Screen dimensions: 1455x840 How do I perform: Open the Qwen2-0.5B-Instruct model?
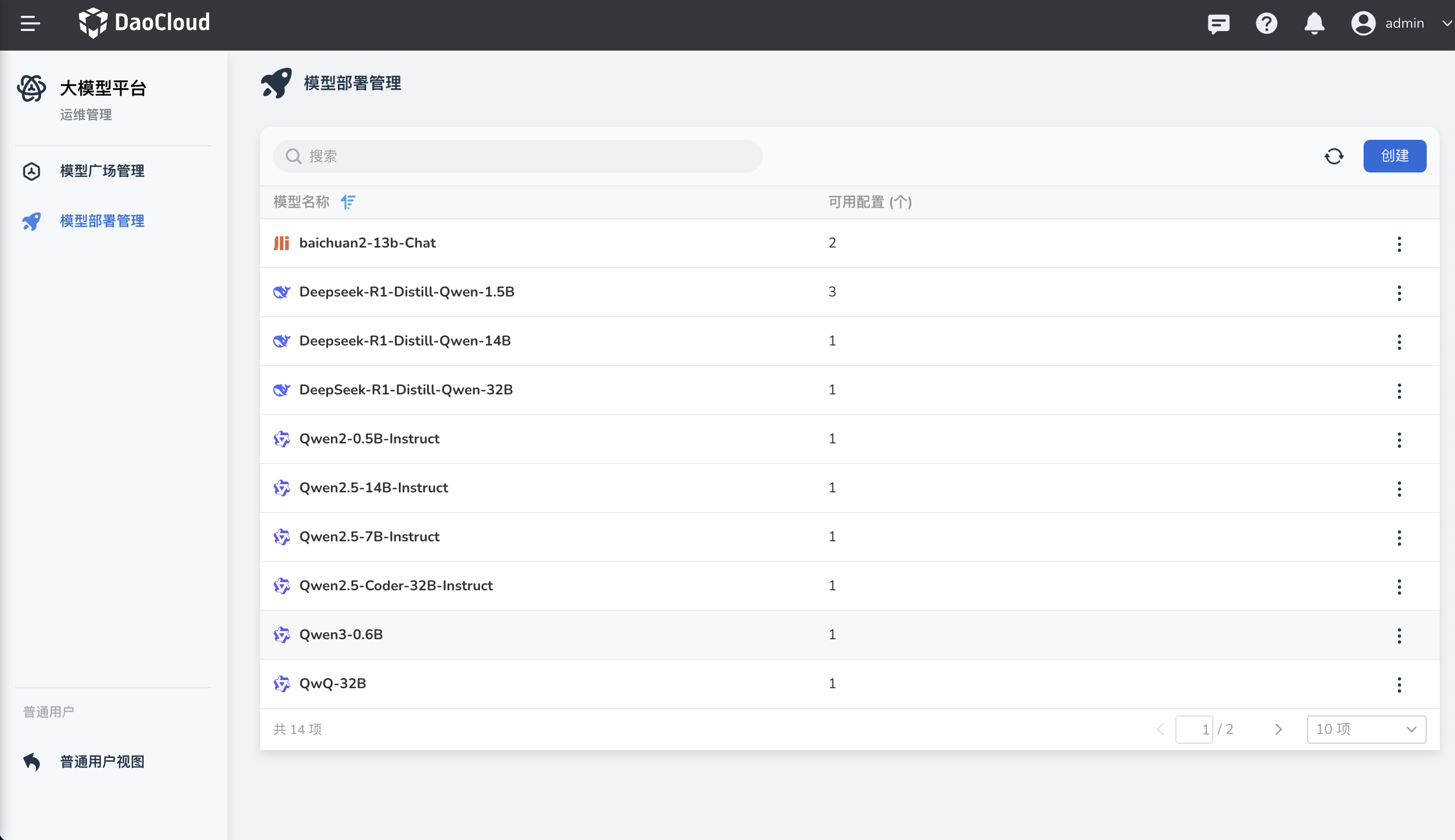point(369,439)
